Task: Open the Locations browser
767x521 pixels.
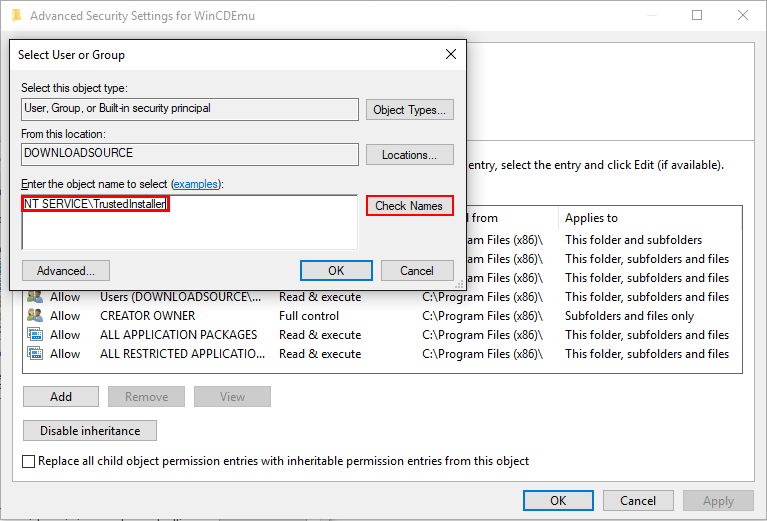Action: (x=409, y=155)
